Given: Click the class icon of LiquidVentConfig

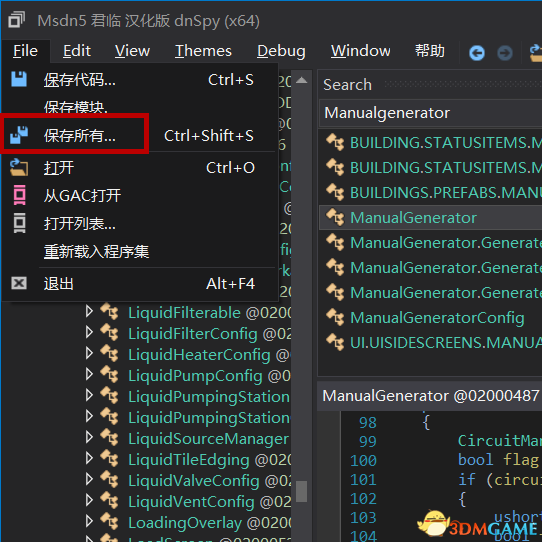Looking at the screenshot, I should coord(109,501).
